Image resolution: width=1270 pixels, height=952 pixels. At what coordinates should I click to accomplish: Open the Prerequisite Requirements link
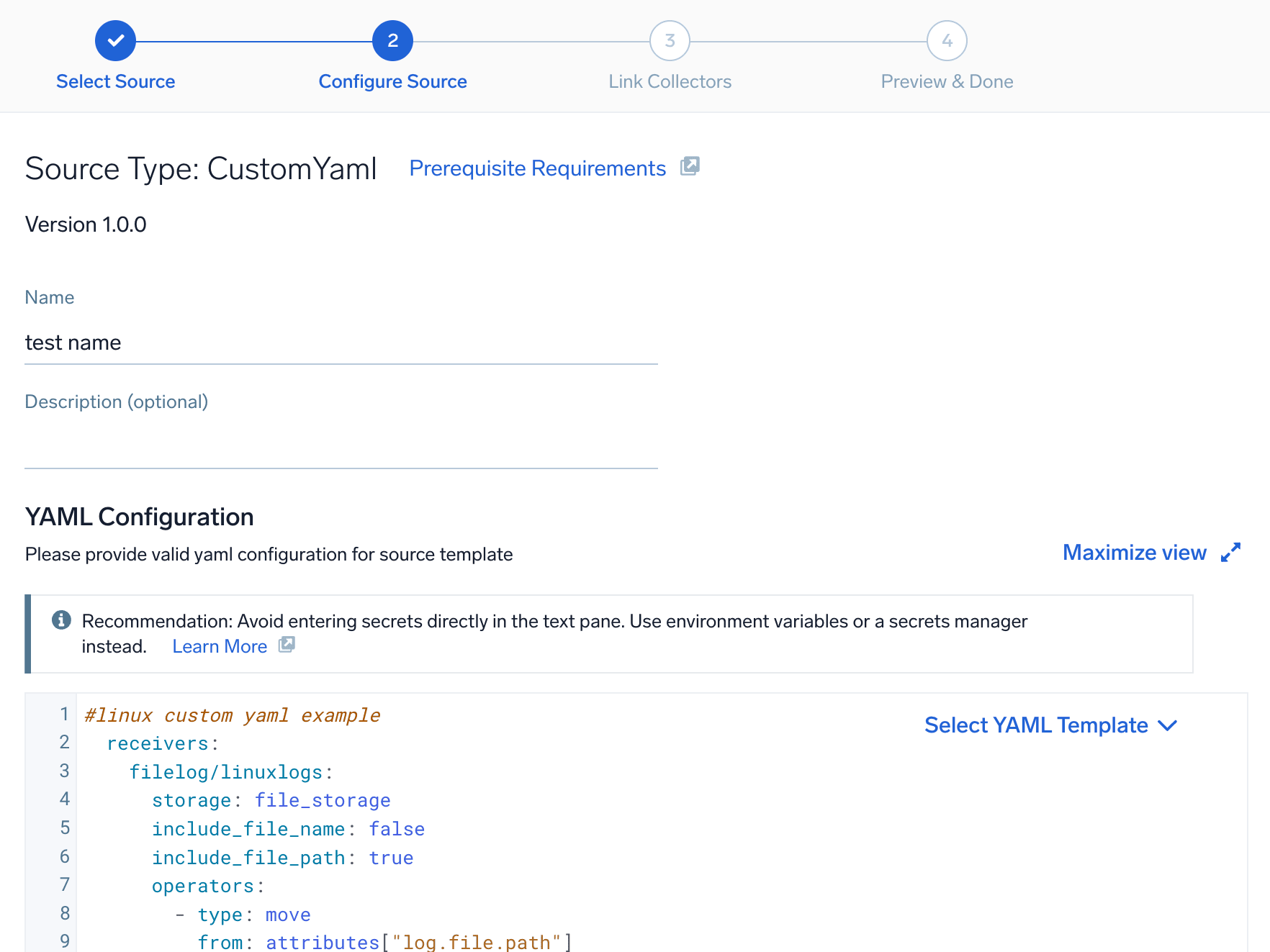[537, 168]
